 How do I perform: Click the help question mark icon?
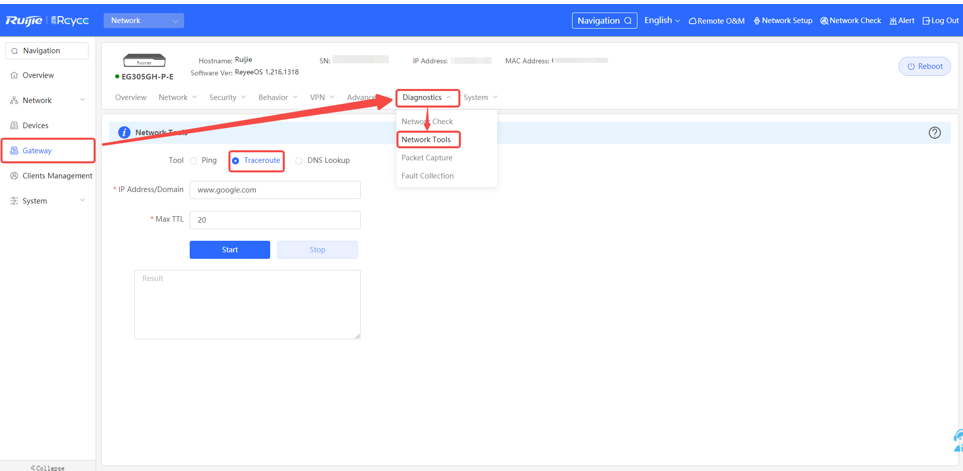click(x=934, y=133)
